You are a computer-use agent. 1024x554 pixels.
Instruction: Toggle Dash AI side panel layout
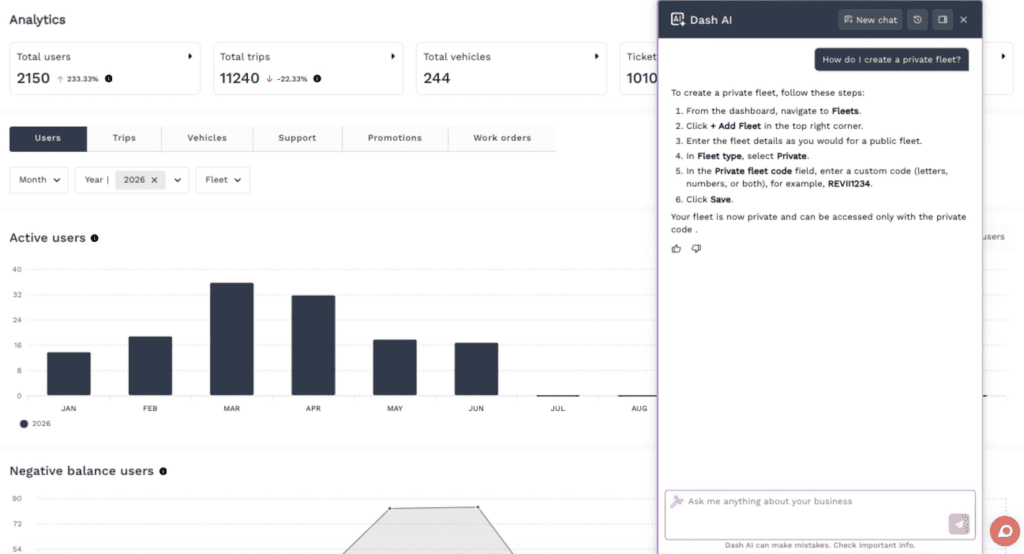click(942, 20)
